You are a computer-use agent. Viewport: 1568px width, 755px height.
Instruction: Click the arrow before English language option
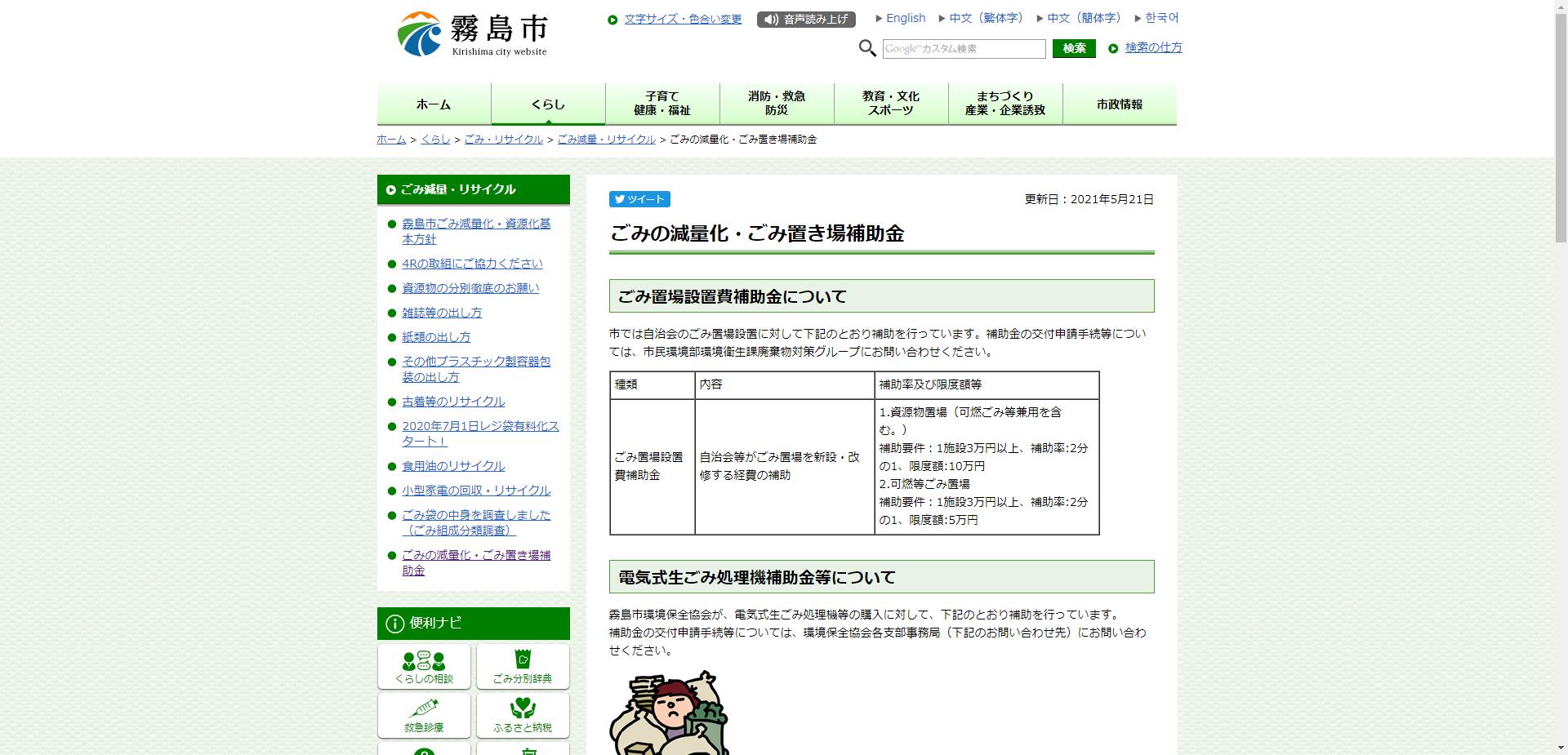click(879, 18)
